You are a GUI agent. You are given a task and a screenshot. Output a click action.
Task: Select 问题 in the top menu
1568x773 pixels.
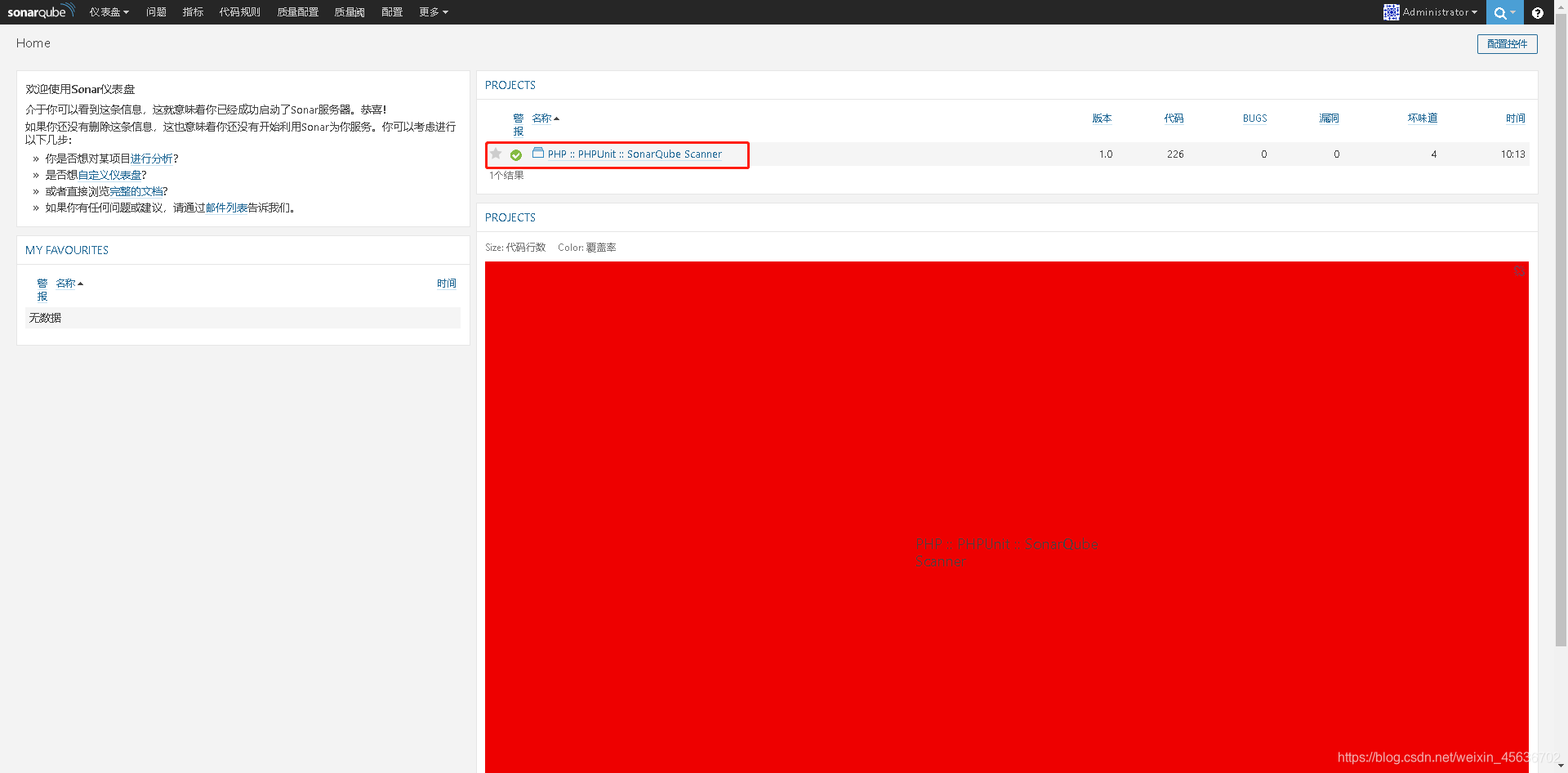[155, 11]
